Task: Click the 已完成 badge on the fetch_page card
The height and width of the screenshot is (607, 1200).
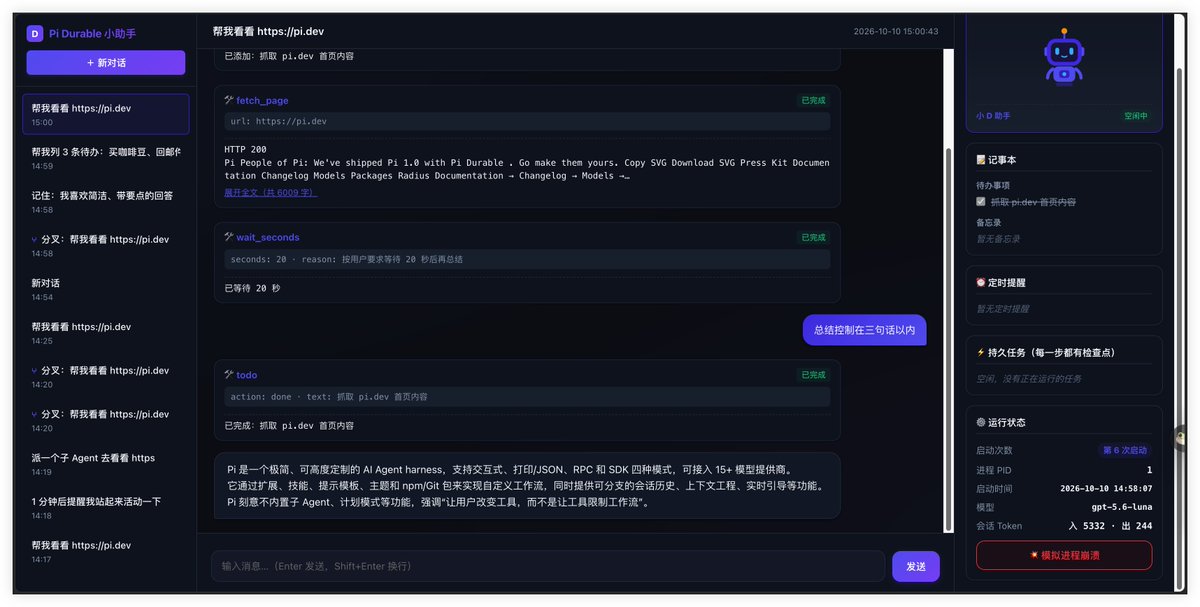Action: coord(813,100)
